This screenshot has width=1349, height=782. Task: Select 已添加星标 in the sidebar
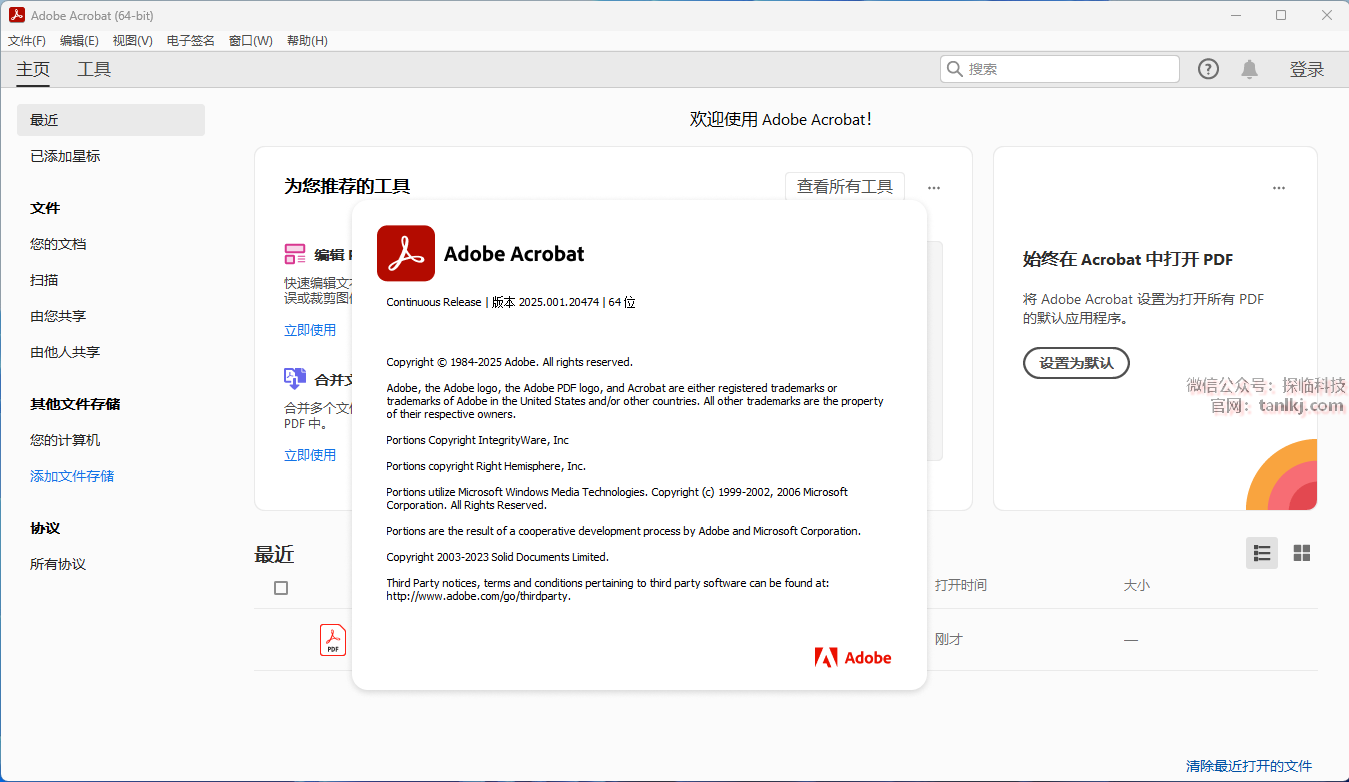[x=65, y=156]
